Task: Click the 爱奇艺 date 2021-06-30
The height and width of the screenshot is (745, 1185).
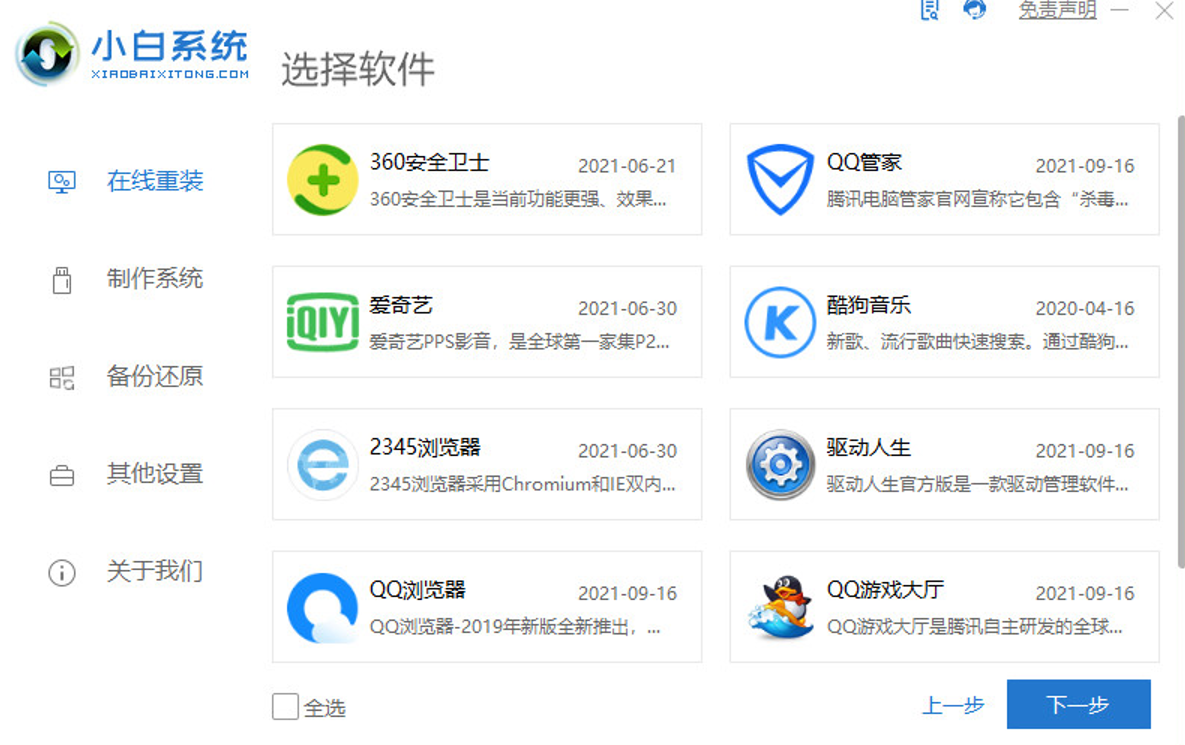Action: coord(627,309)
